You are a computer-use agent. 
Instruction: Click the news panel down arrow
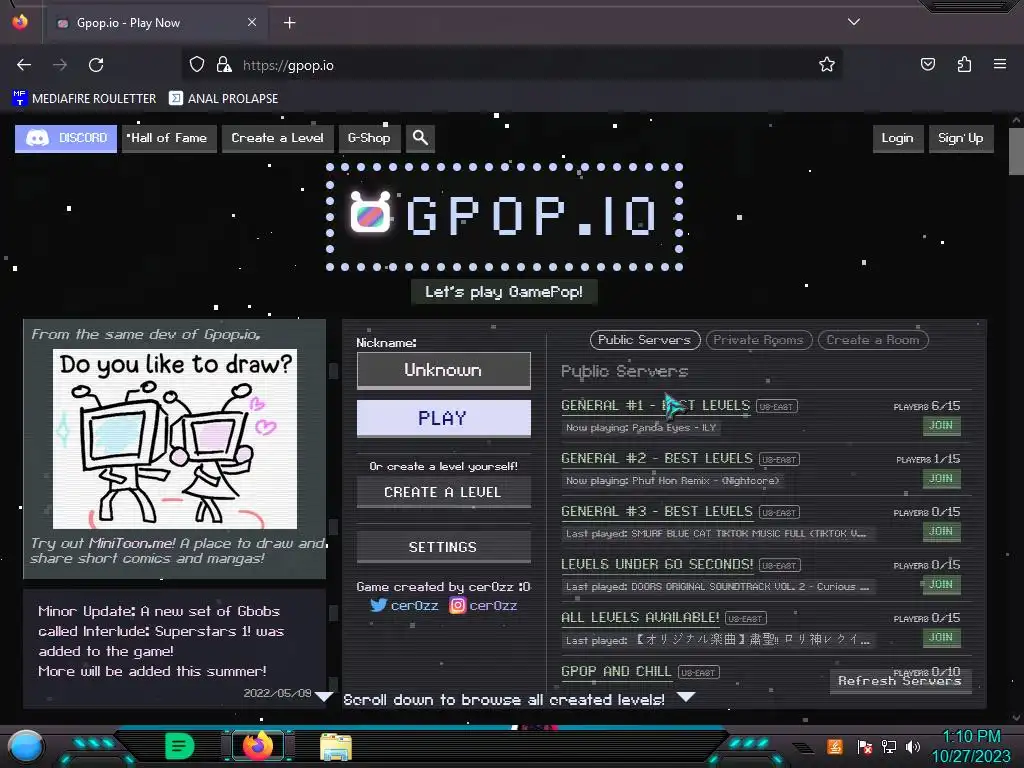tap(324, 697)
